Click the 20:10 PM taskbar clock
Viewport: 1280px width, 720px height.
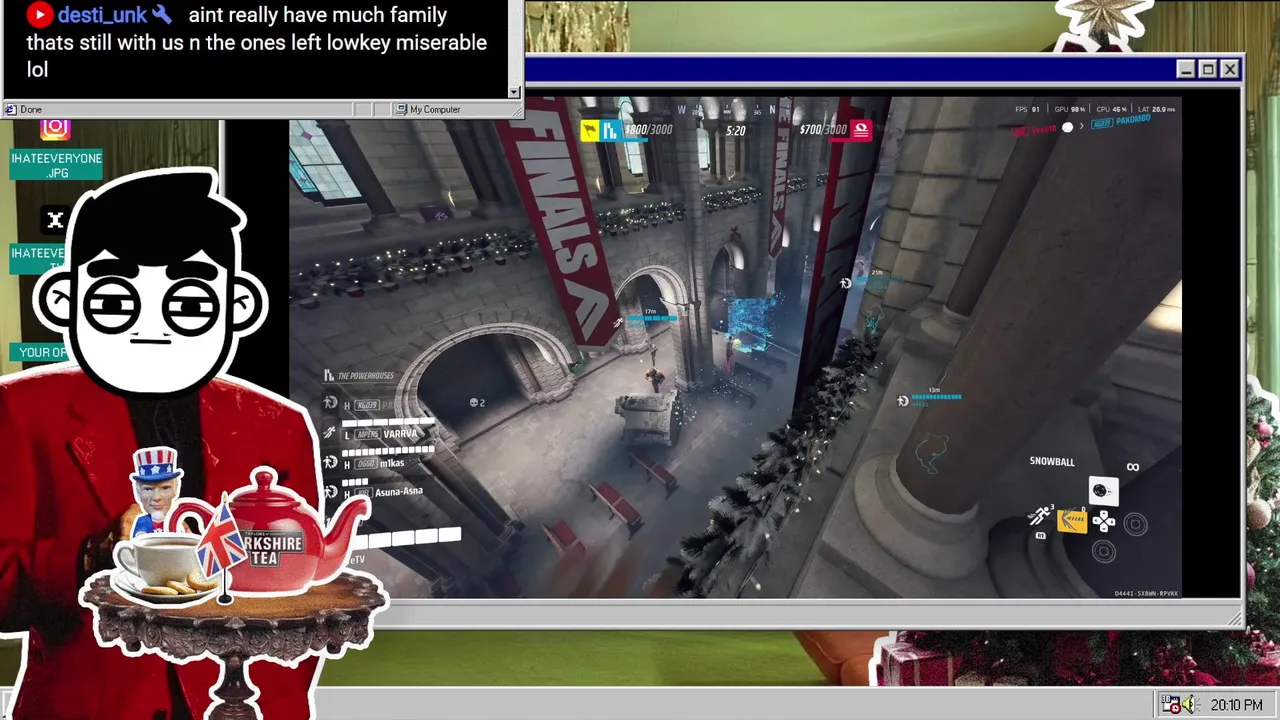pos(1237,705)
